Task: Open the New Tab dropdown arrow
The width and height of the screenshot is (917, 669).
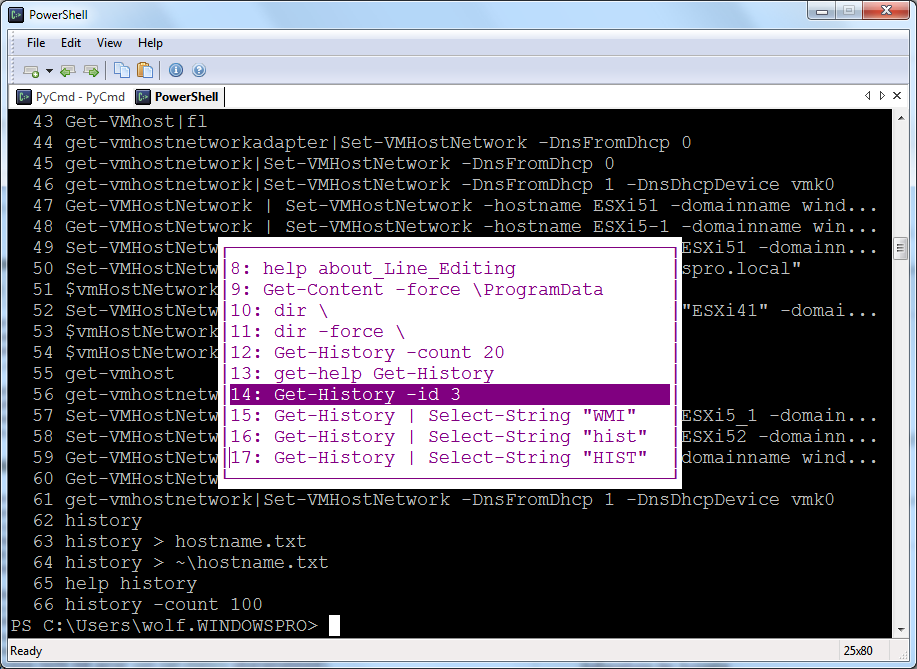Action: point(49,71)
